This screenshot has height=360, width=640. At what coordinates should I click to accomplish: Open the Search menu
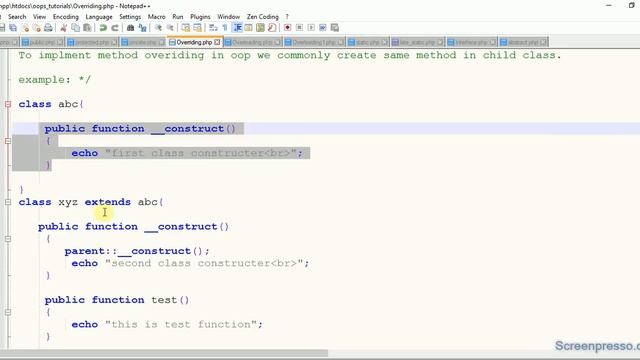coord(17,17)
